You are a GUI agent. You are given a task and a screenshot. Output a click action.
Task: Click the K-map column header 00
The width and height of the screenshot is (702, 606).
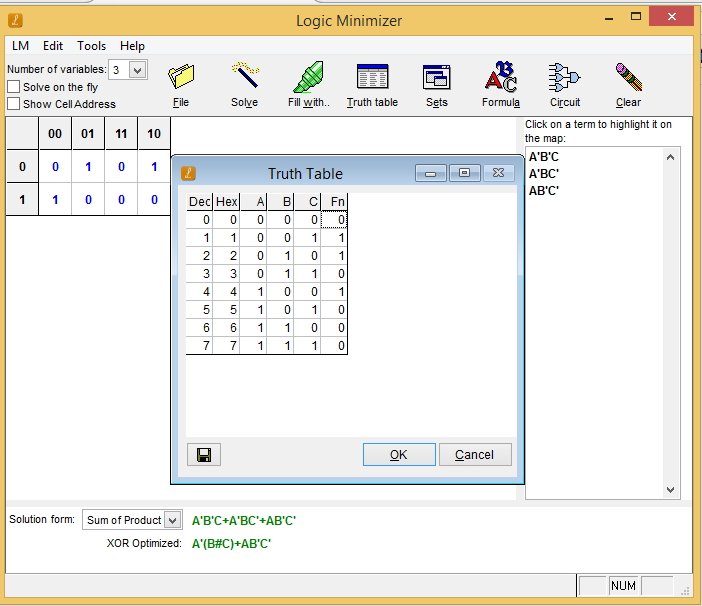pos(55,133)
